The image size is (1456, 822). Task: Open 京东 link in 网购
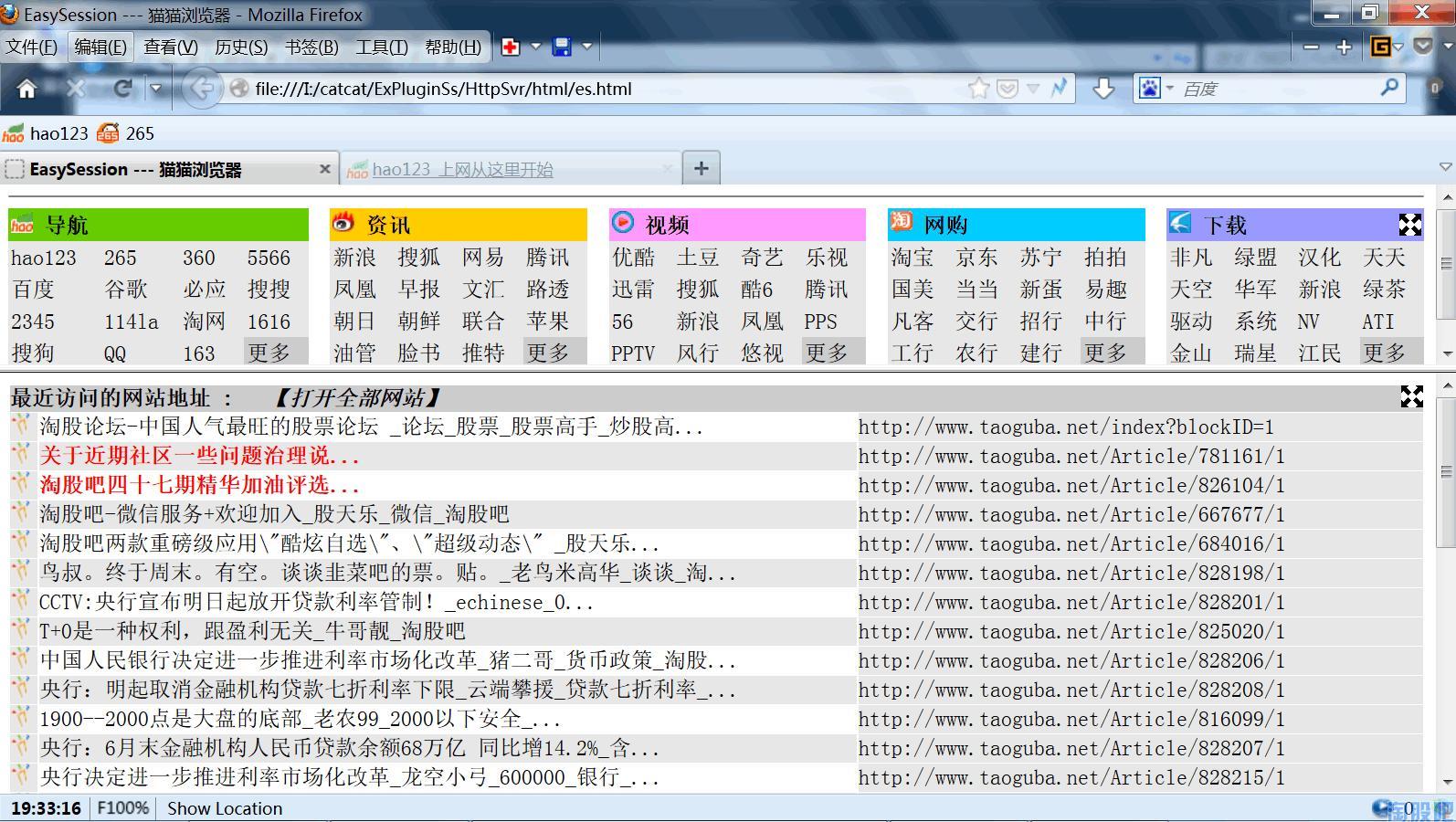point(977,258)
